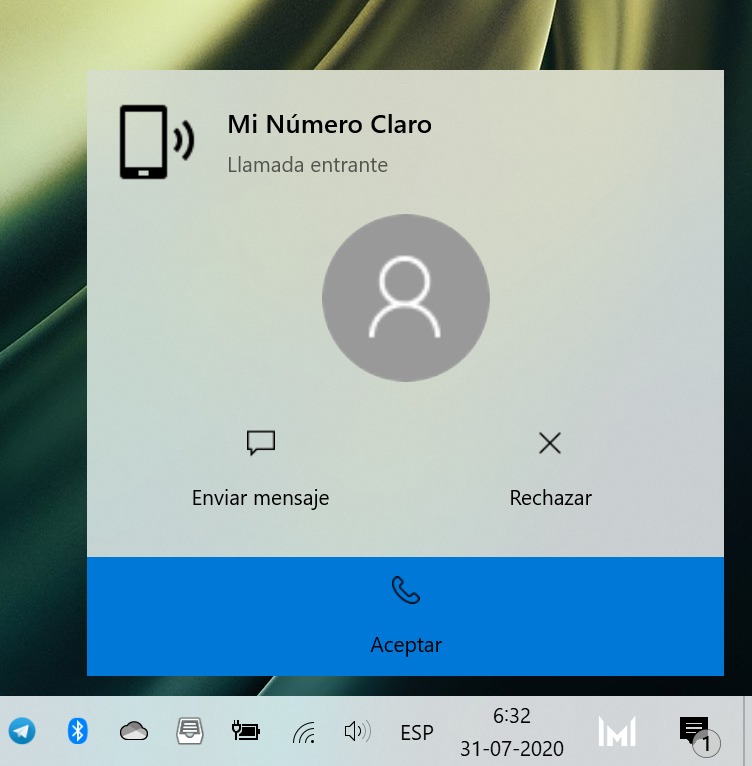
Task: Open Telegram from the system tray
Action: tap(22, 731)
